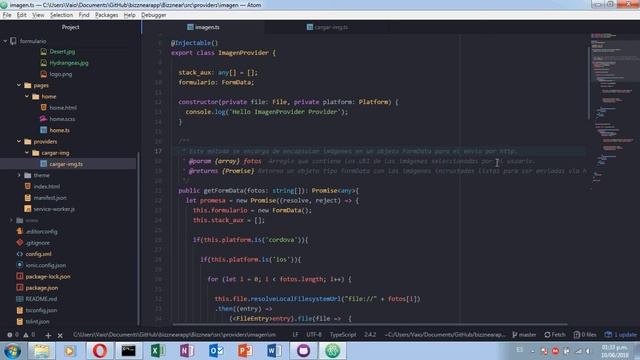Open tsconfig.json file

click(41, 310)
